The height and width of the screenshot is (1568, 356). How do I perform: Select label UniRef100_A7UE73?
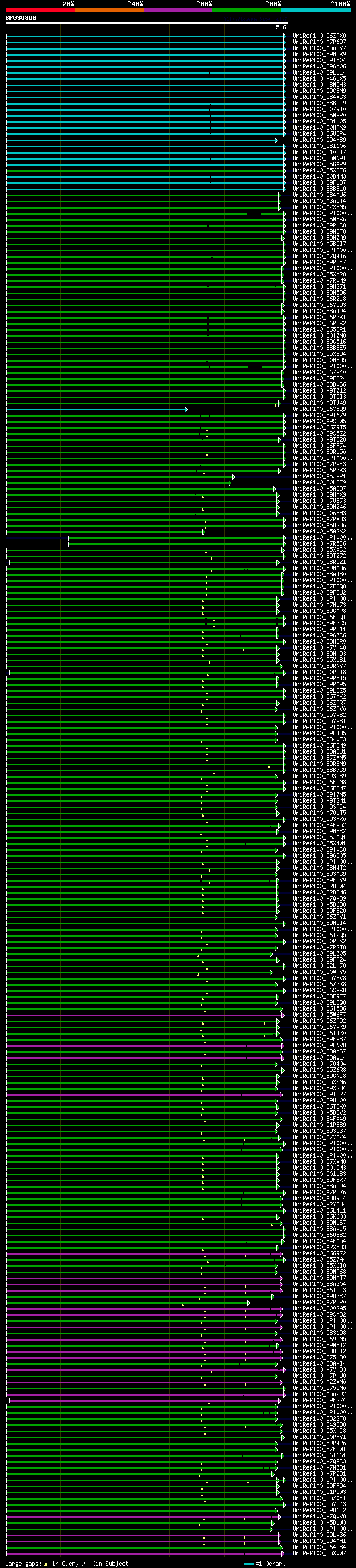tap(319, 501)
